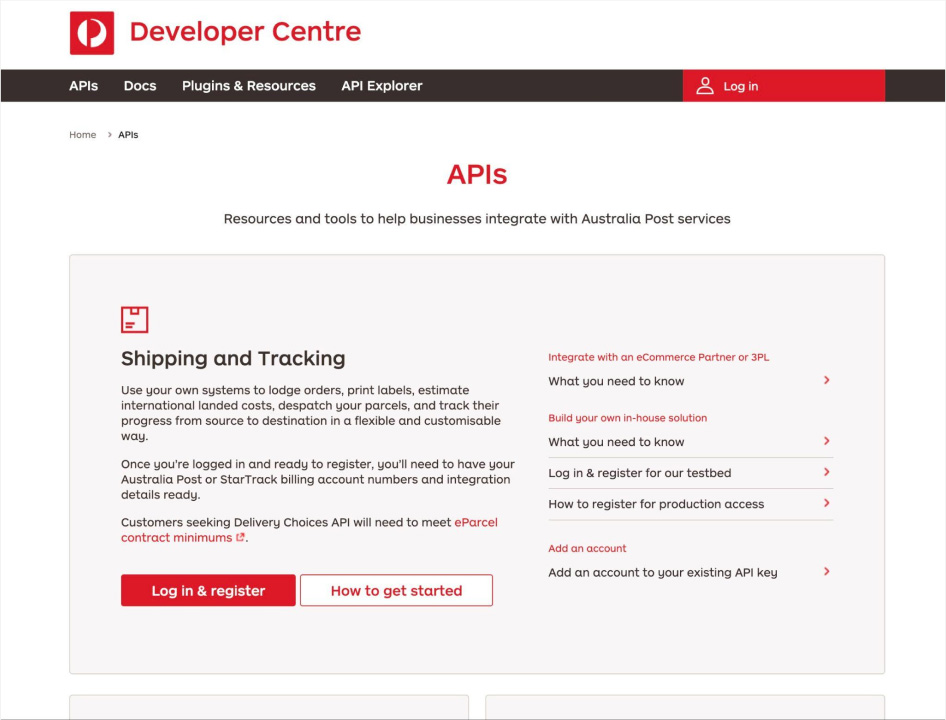Click the Log in & register button
The width and height of the screenshot is (946, 720).
click(208, 590)
